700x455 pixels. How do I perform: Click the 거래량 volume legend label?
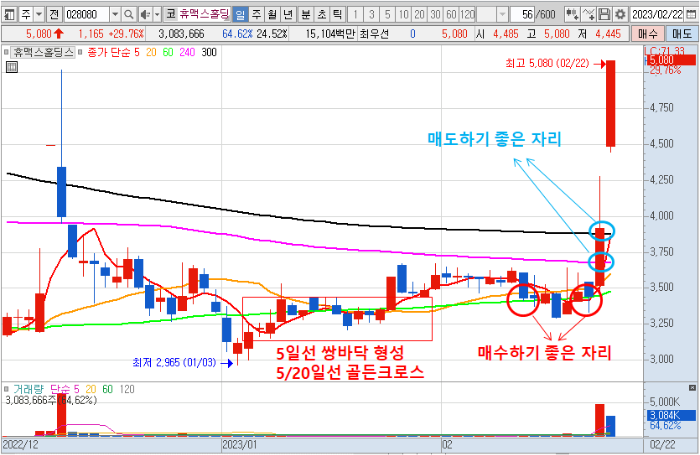click(x=28, y=389)
